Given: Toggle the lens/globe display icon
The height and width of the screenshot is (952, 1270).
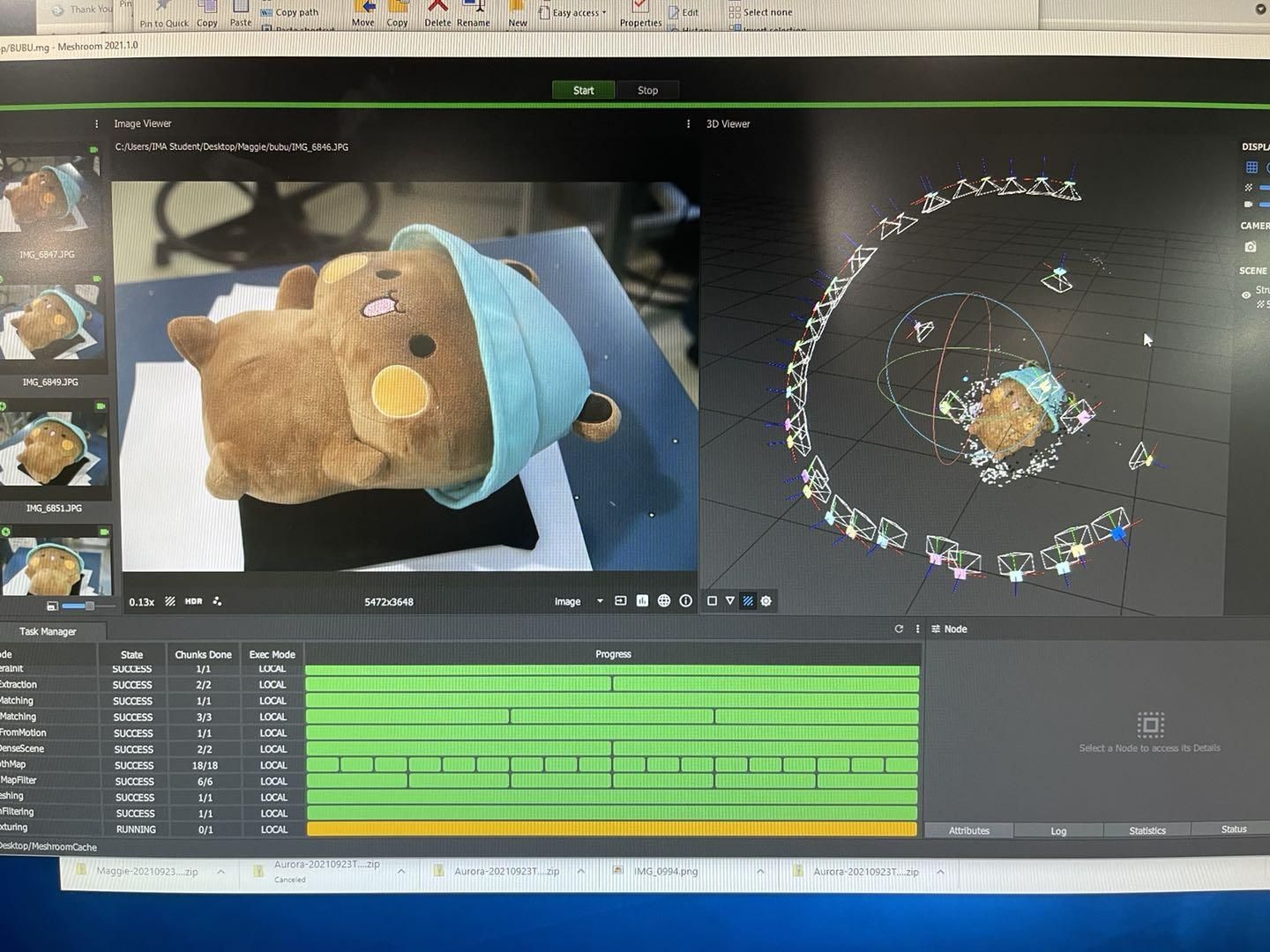Looking at the screenshot, I should click(x=664, y=601).
